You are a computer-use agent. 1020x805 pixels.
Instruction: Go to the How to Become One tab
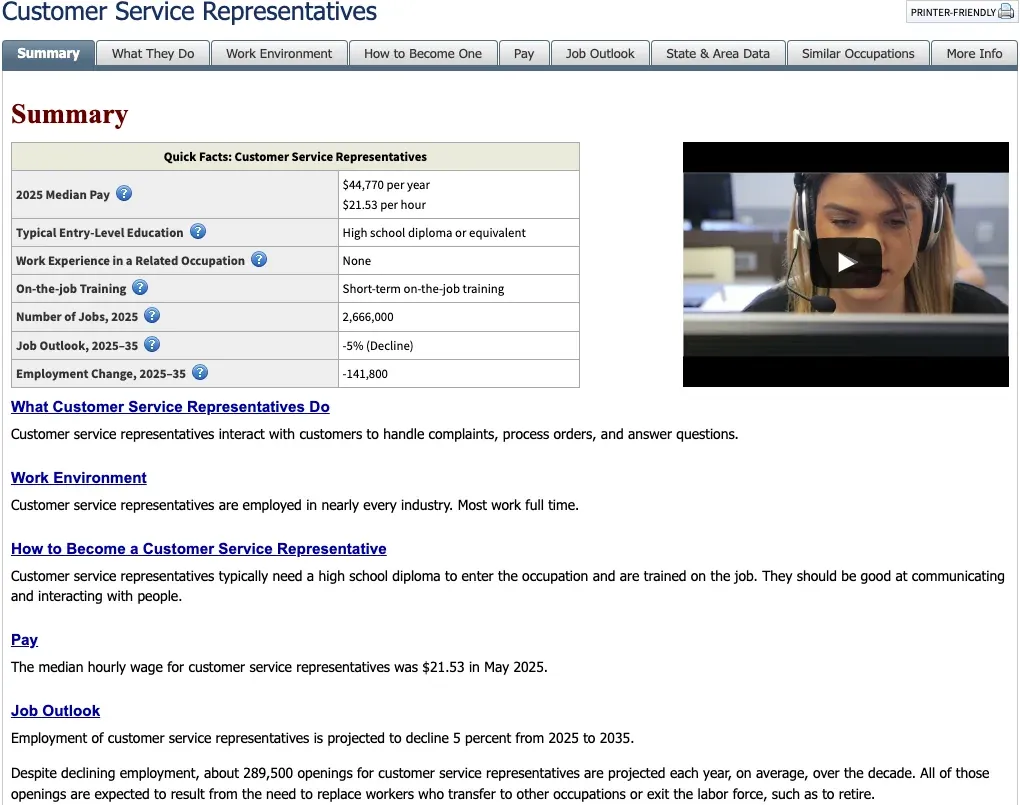tap(423, 53)
